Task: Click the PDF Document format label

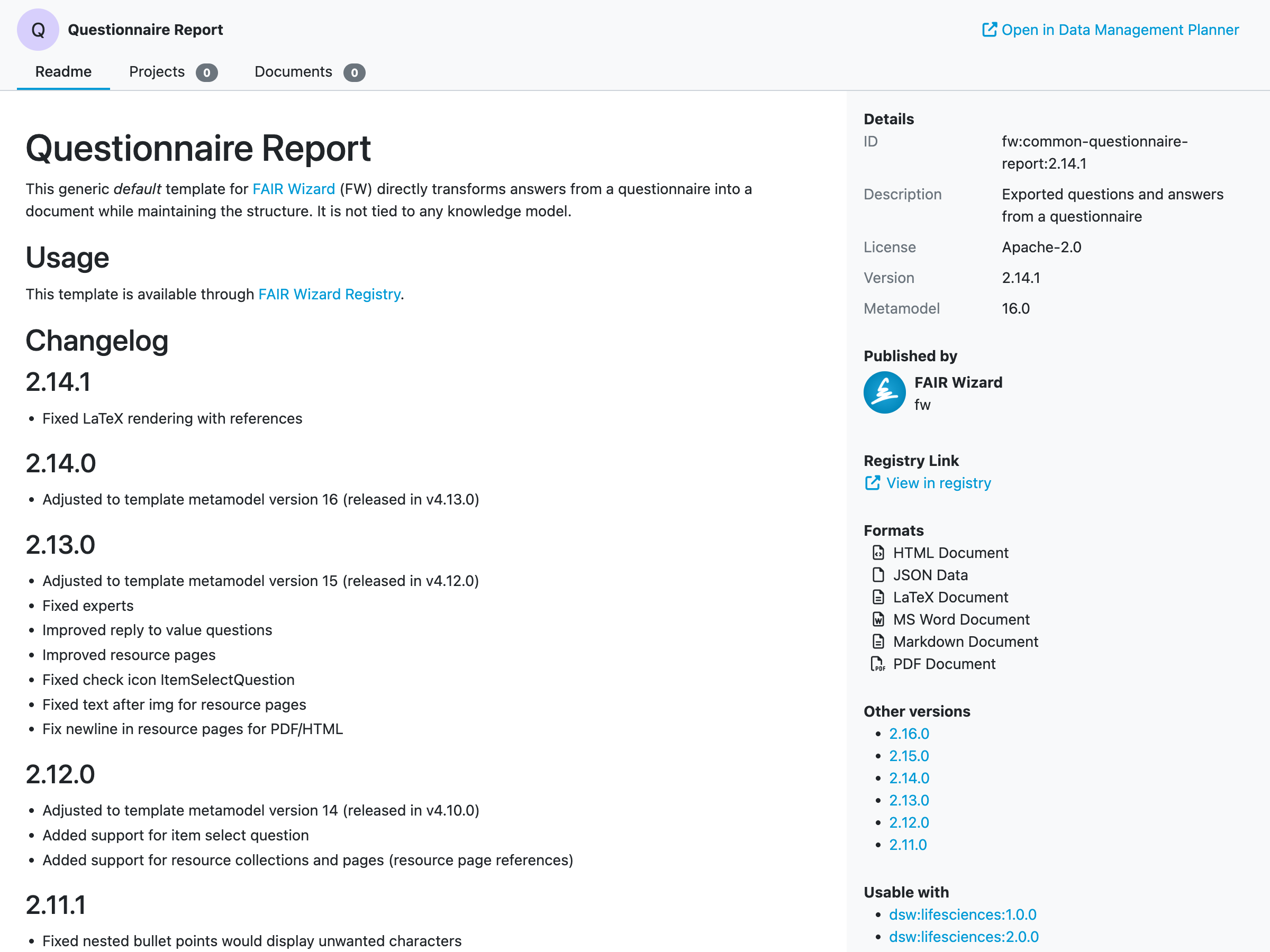Action: coord(944,664)
